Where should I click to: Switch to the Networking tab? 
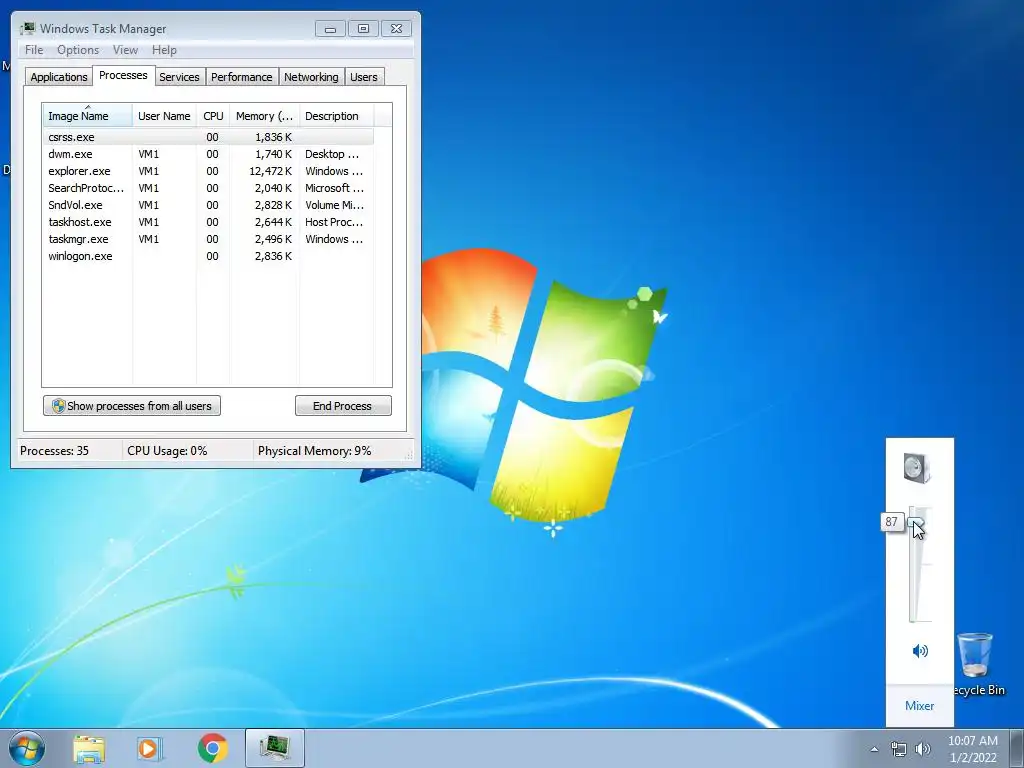(311, 76)
